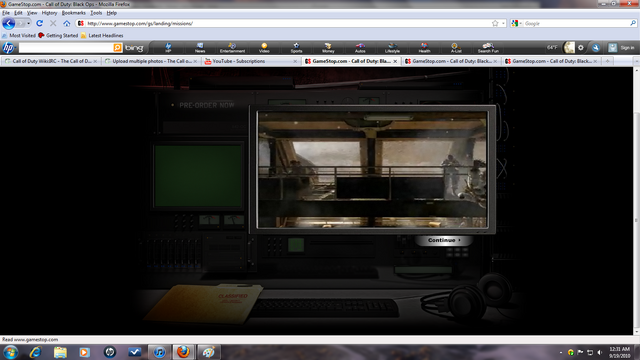Click the Continue button under the video
Viewport: 640px width, 360px height.
[444, 240]
